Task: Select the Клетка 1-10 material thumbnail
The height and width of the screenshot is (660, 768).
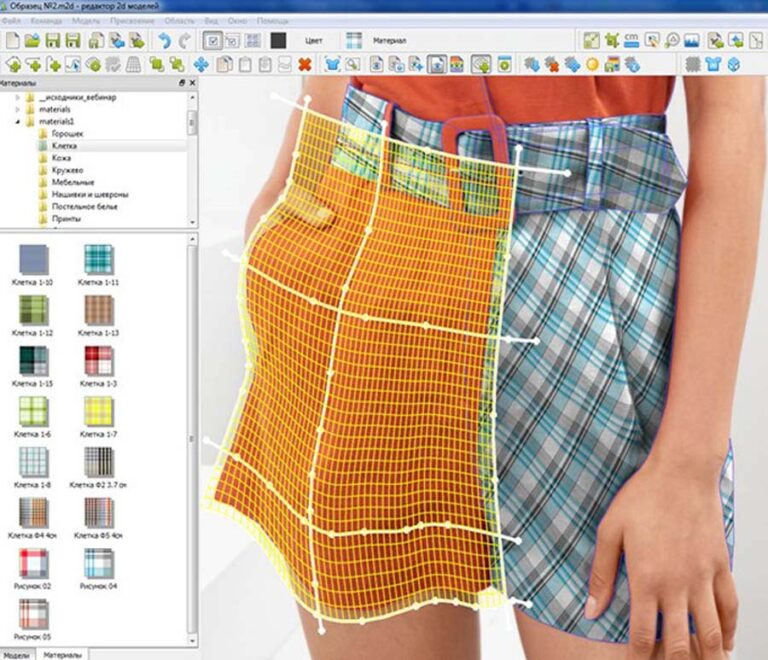Action: [33, 259]
